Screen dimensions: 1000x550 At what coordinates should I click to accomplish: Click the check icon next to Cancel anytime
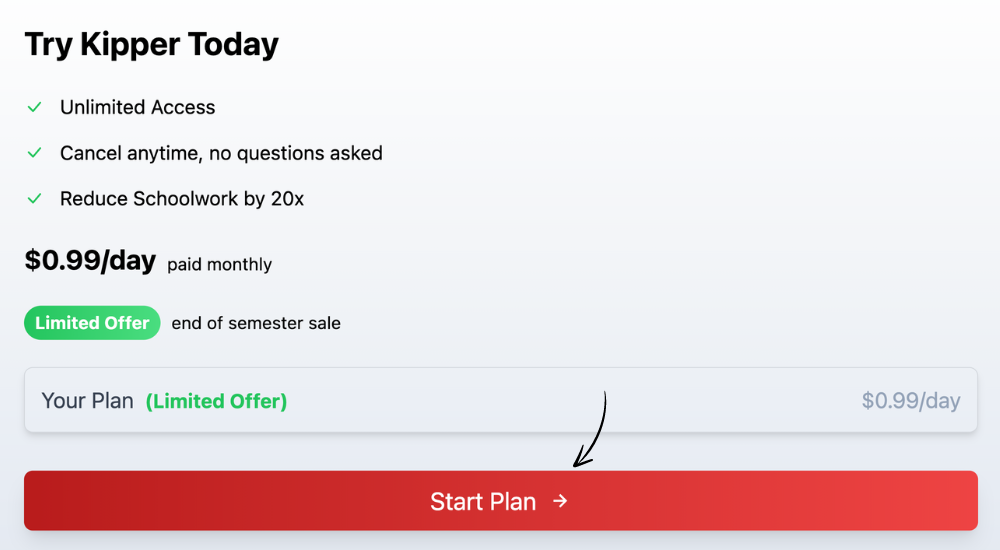coord(34,153)
